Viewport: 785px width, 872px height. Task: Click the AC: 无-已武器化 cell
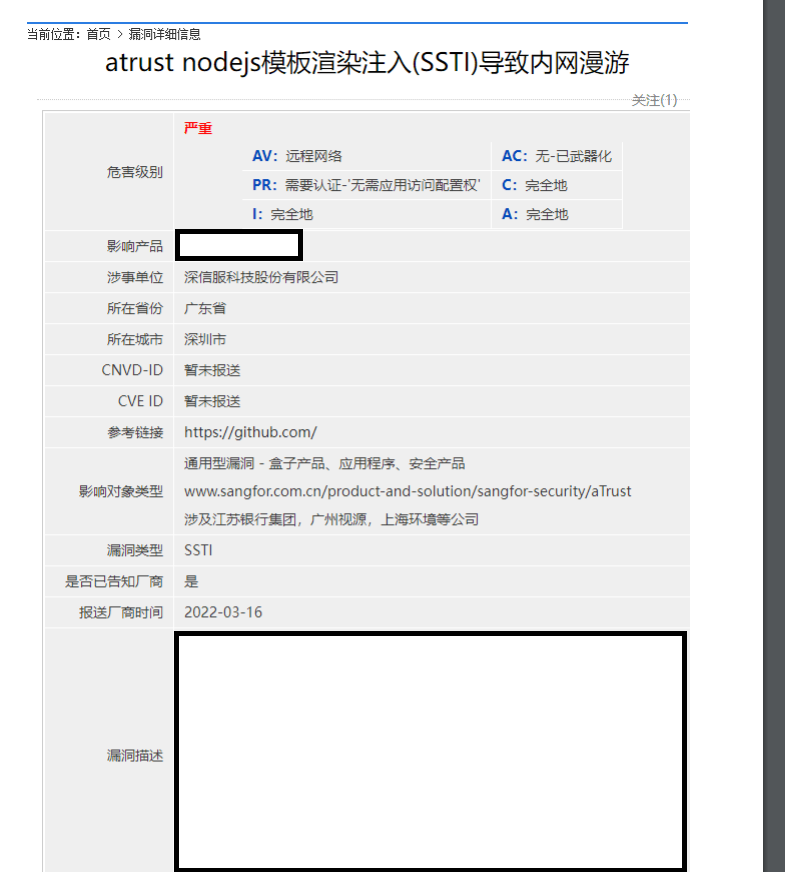[557, 156]
